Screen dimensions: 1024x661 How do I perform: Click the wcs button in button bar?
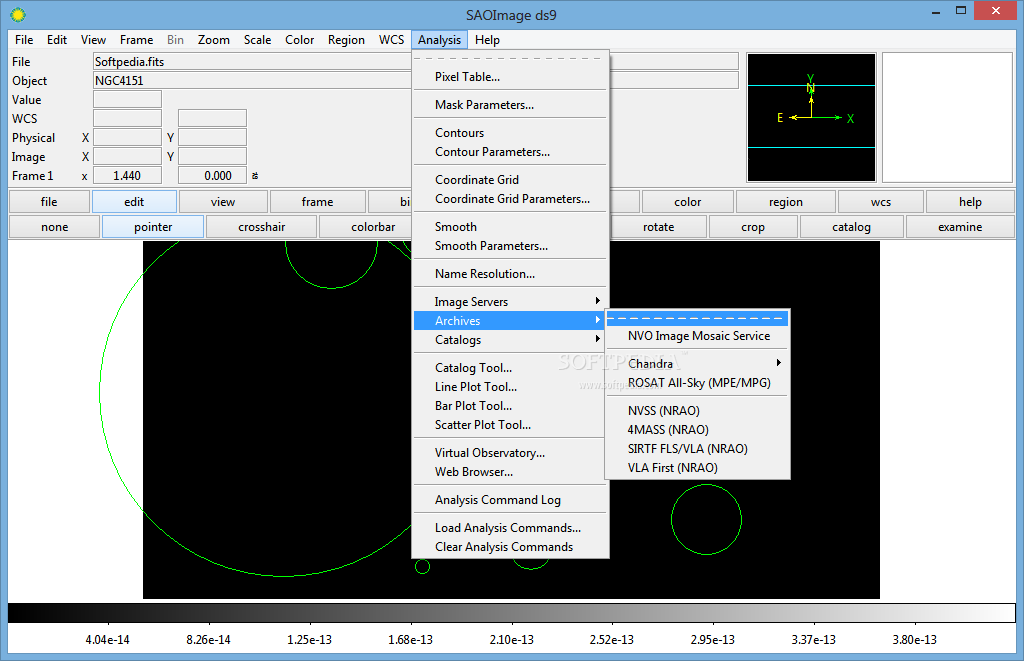coord(880,202)
